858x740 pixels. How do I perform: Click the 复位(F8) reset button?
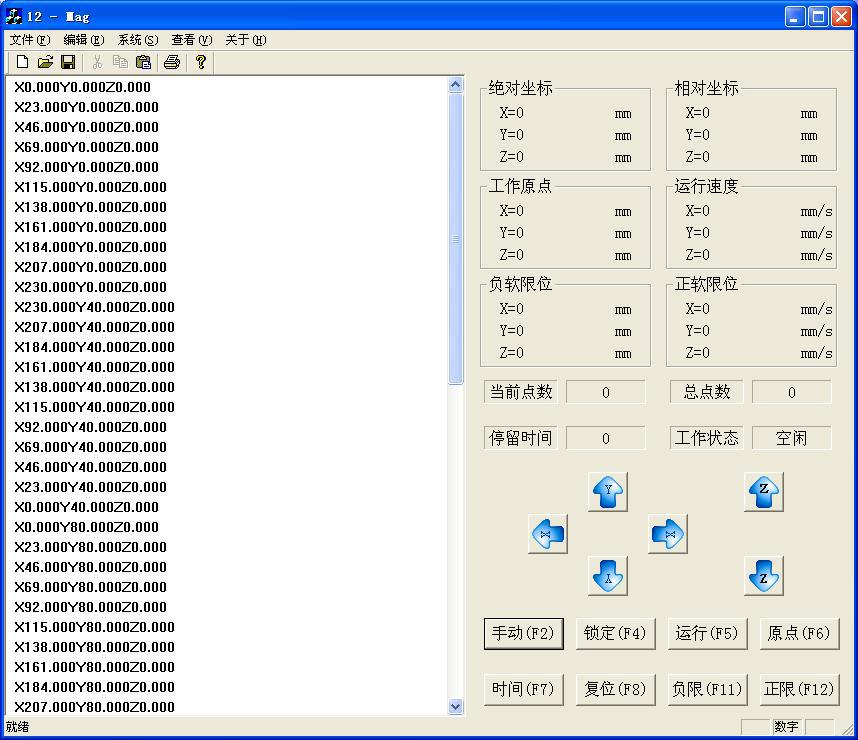[614, 689]
